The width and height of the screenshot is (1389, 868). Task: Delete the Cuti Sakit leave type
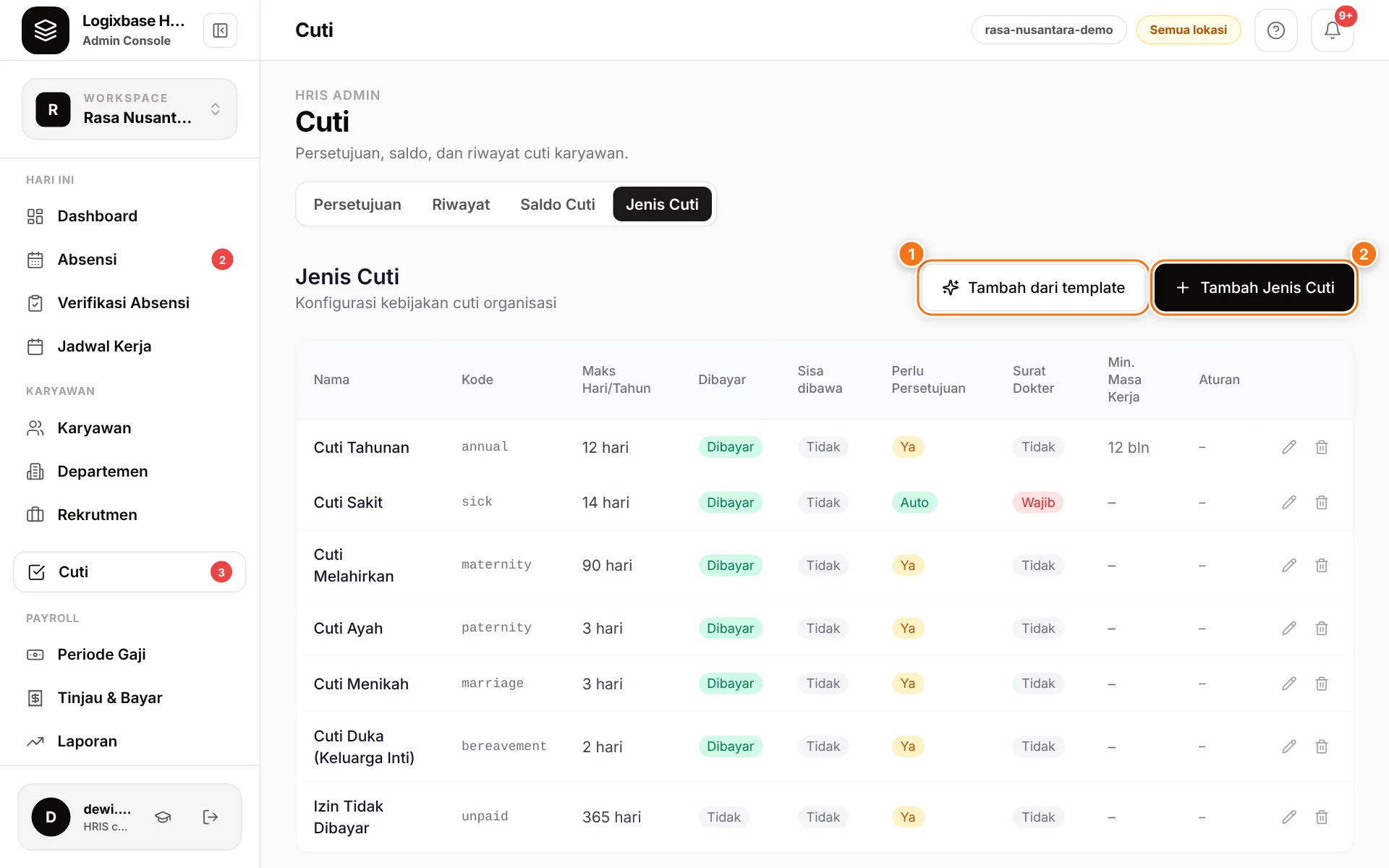[1321, 503]
